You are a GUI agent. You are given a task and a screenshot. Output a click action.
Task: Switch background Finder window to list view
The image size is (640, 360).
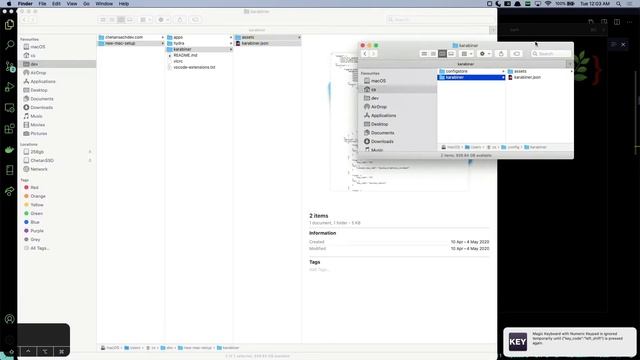pos(112,20)
